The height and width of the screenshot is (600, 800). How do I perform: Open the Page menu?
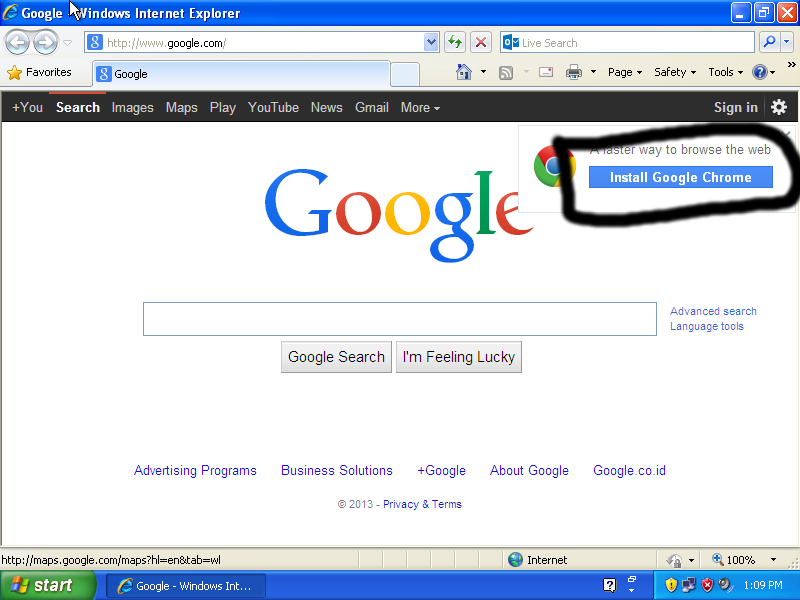624,72
